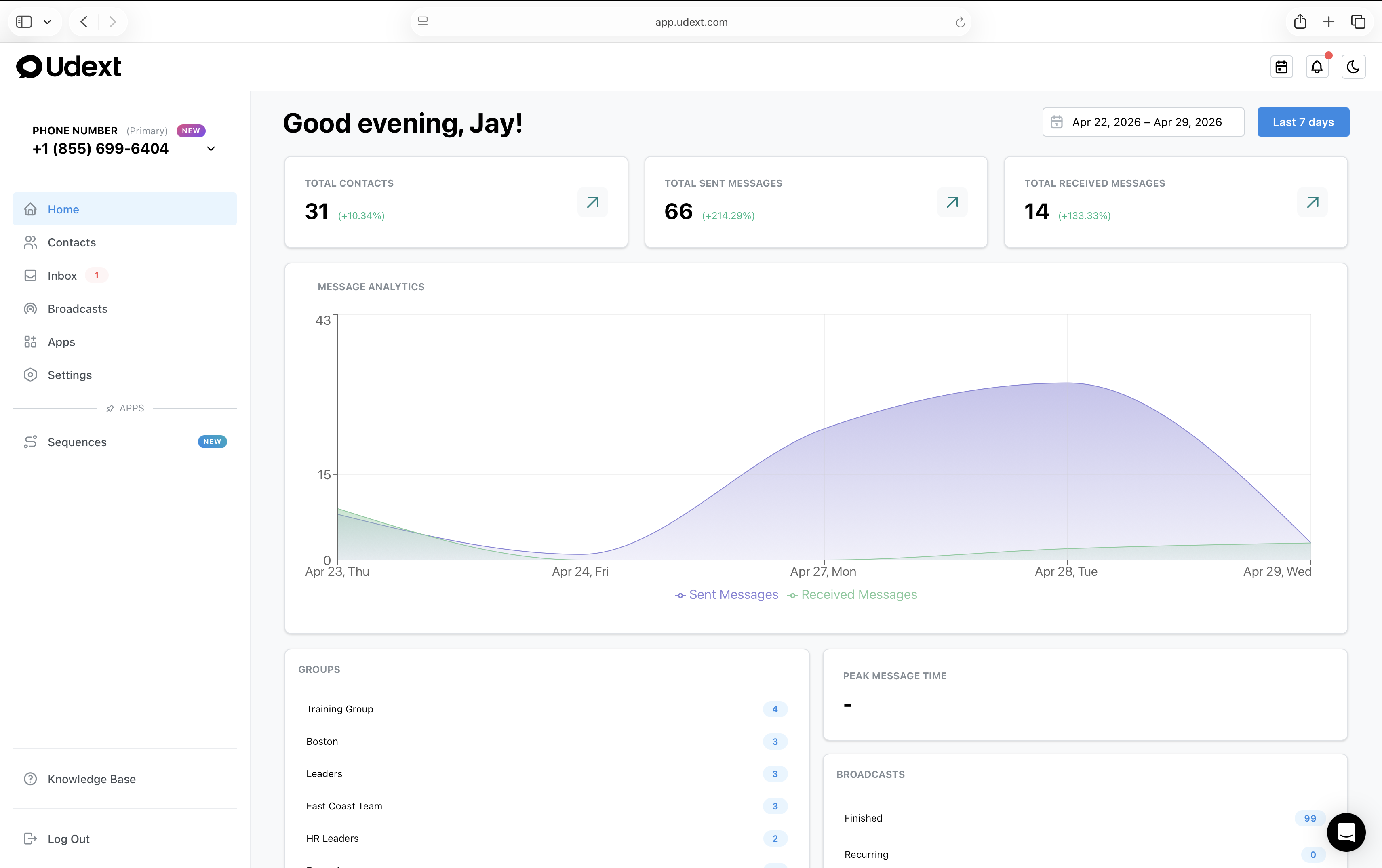Click the Total Sent Messages value 66
Viewport: 1382px width, 868px height.
[x=678, y=211]
